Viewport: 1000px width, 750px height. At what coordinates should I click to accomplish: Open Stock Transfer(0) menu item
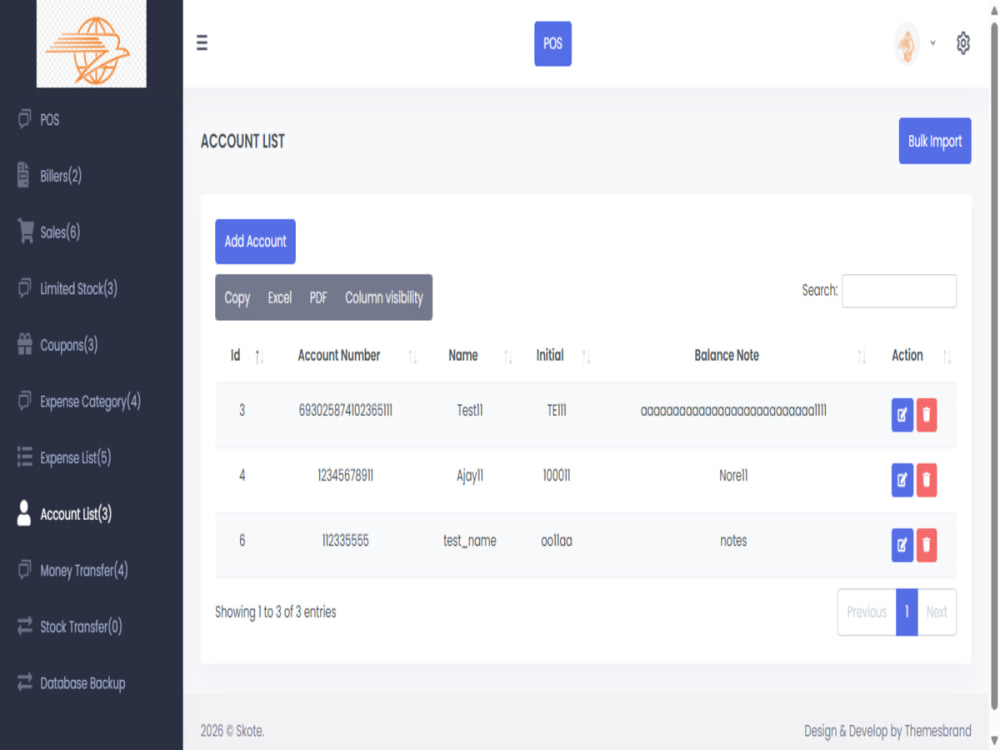81,627
